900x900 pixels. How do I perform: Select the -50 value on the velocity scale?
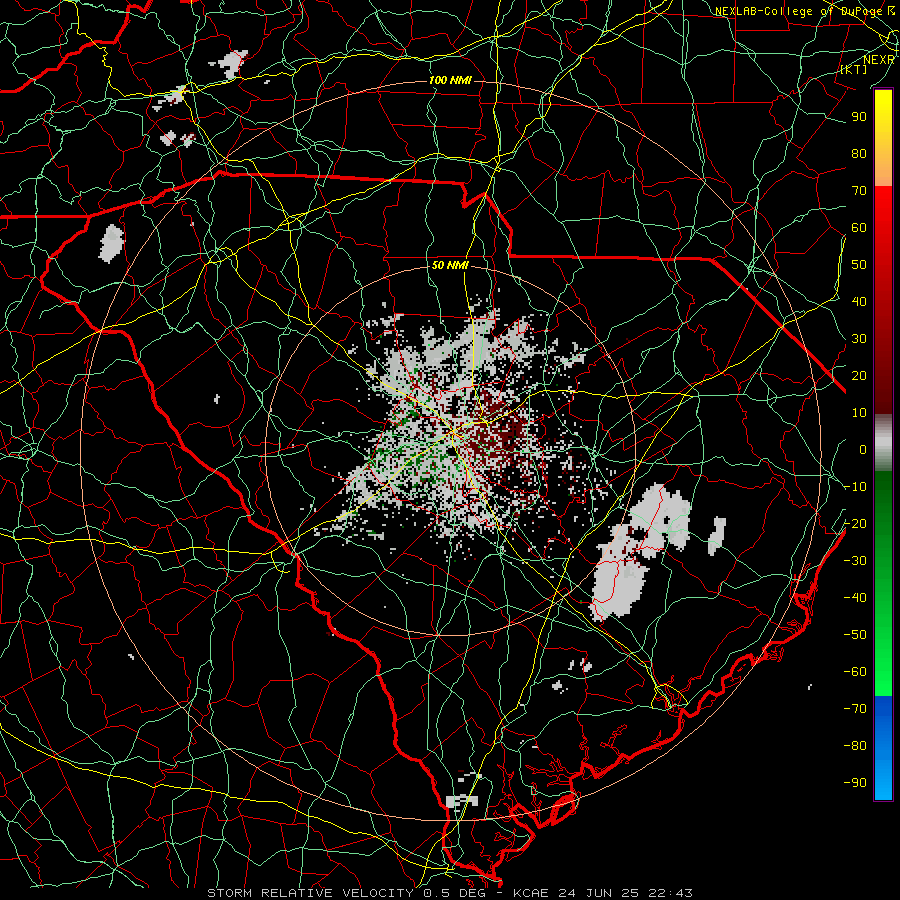pos(855,635)
